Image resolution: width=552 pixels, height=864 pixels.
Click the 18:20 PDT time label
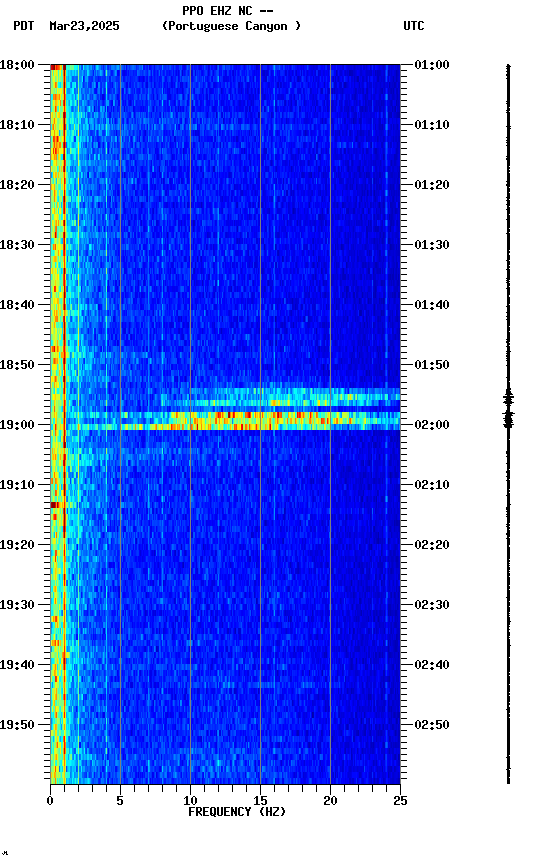click(17, 185)
